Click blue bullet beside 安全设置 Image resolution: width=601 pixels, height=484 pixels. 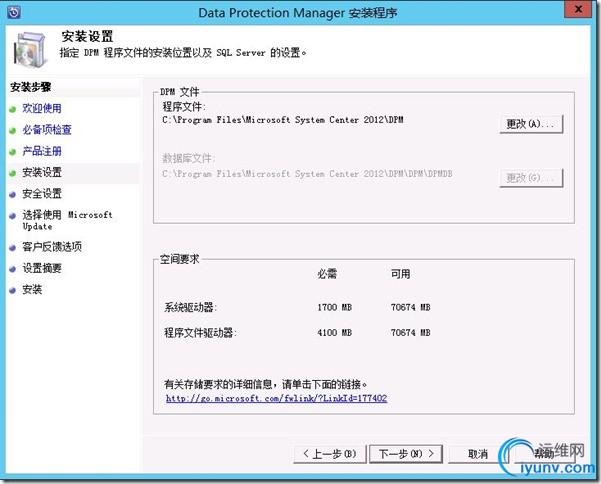coord(12,195)
